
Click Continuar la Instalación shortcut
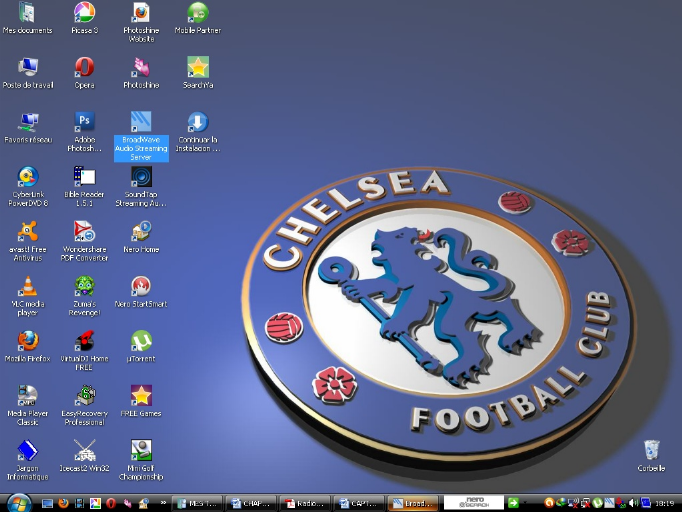(x=198, y=133)
